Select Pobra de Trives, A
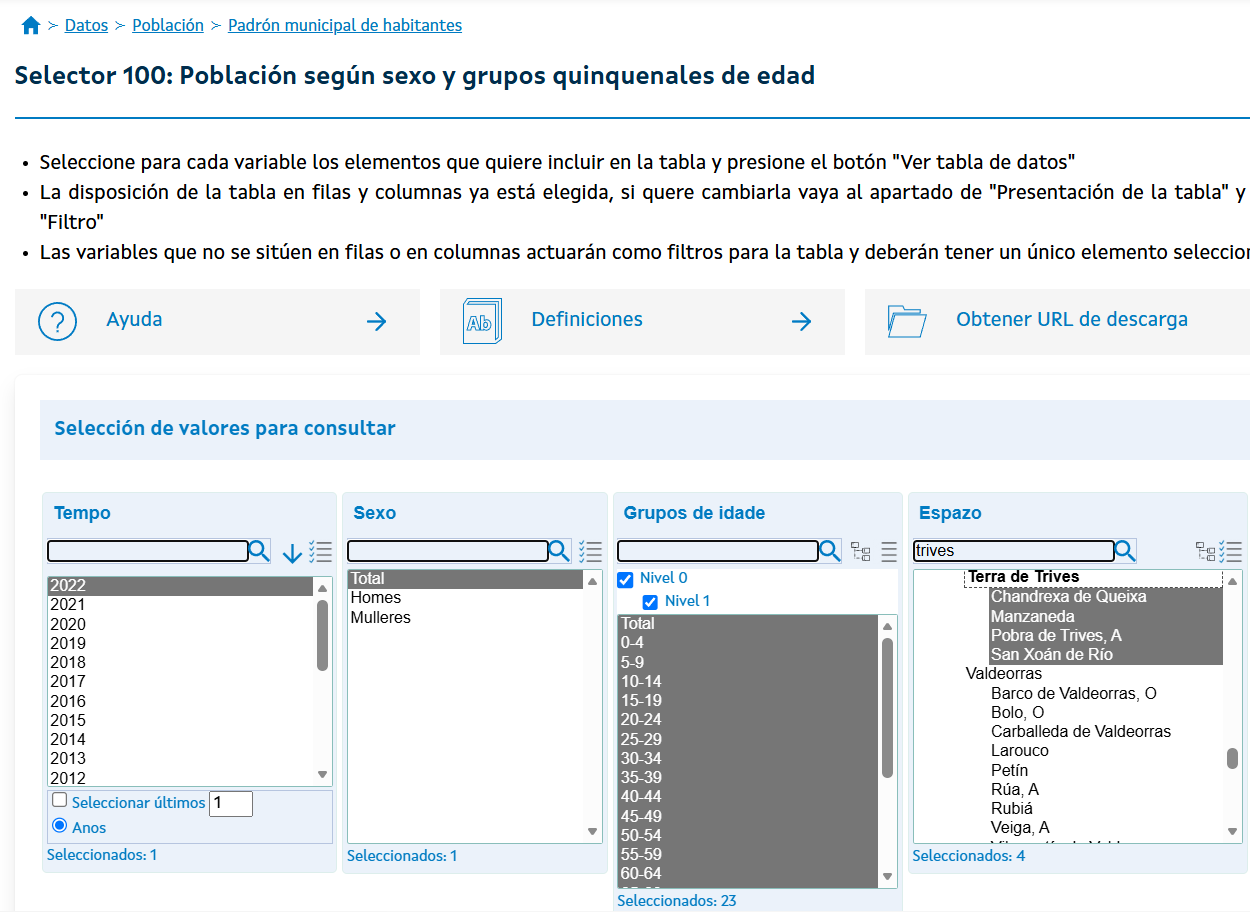Image resolution: width=1250 pixels, height=912 pixels. click(x=1106, y=636)
